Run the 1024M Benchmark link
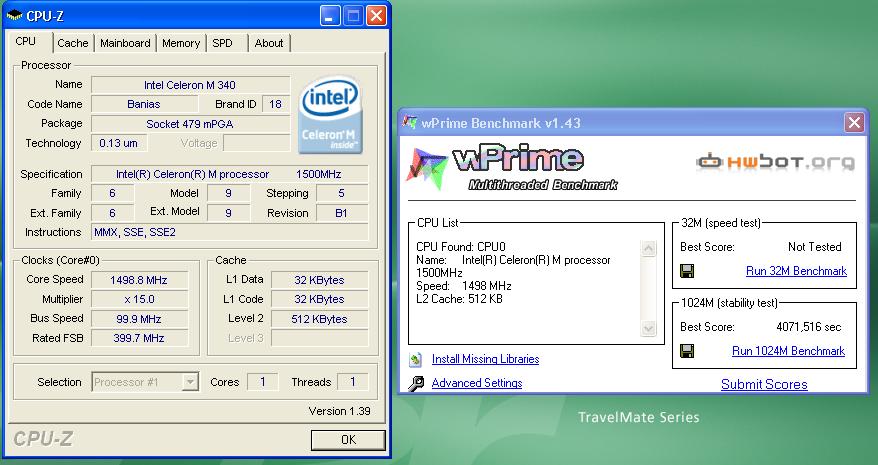Image resolution: width=878 pixels, height=465 pixels. pyautogui.click(x=788, y=351)
